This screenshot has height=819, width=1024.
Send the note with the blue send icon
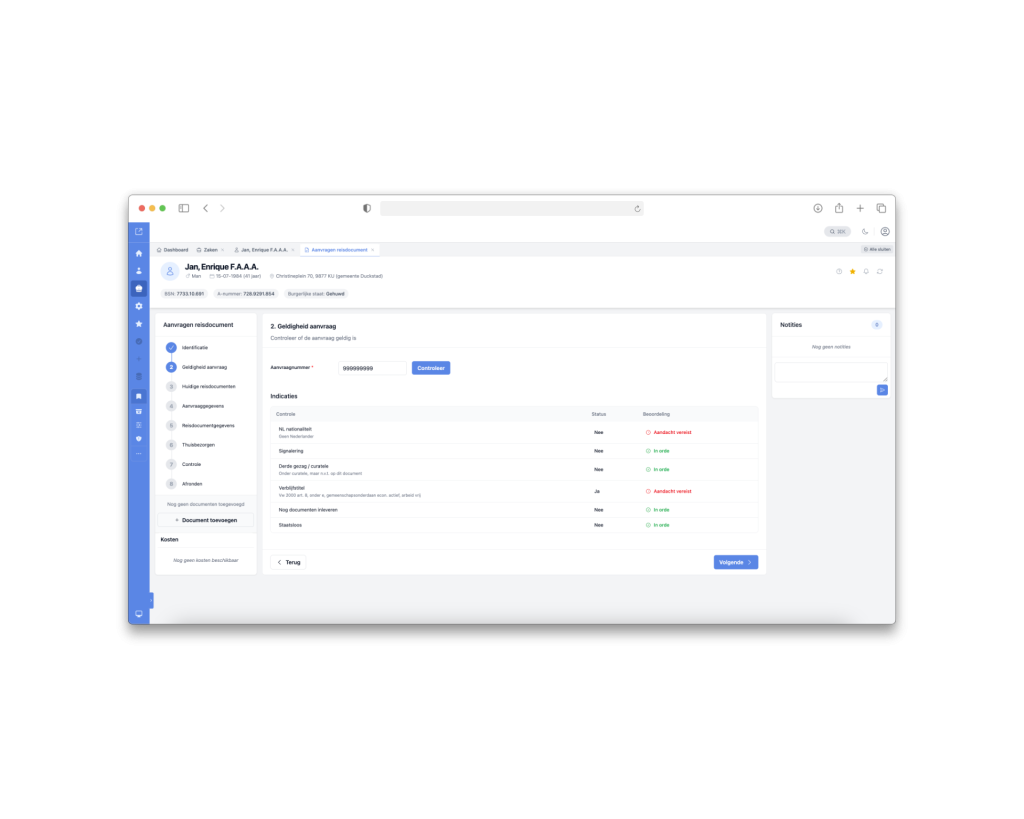click(882, 390)
